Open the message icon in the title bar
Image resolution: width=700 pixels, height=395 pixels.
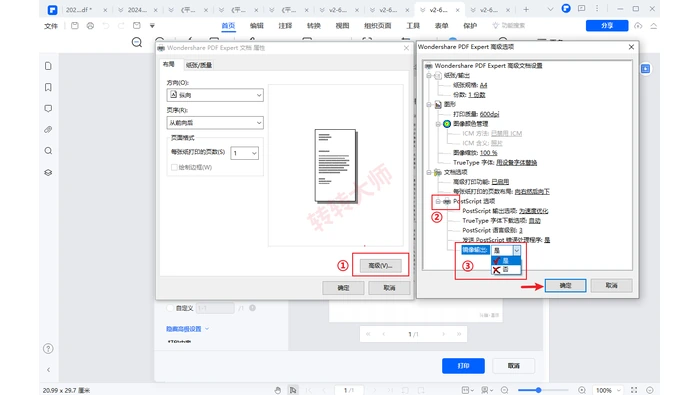[x=581, y=8]
